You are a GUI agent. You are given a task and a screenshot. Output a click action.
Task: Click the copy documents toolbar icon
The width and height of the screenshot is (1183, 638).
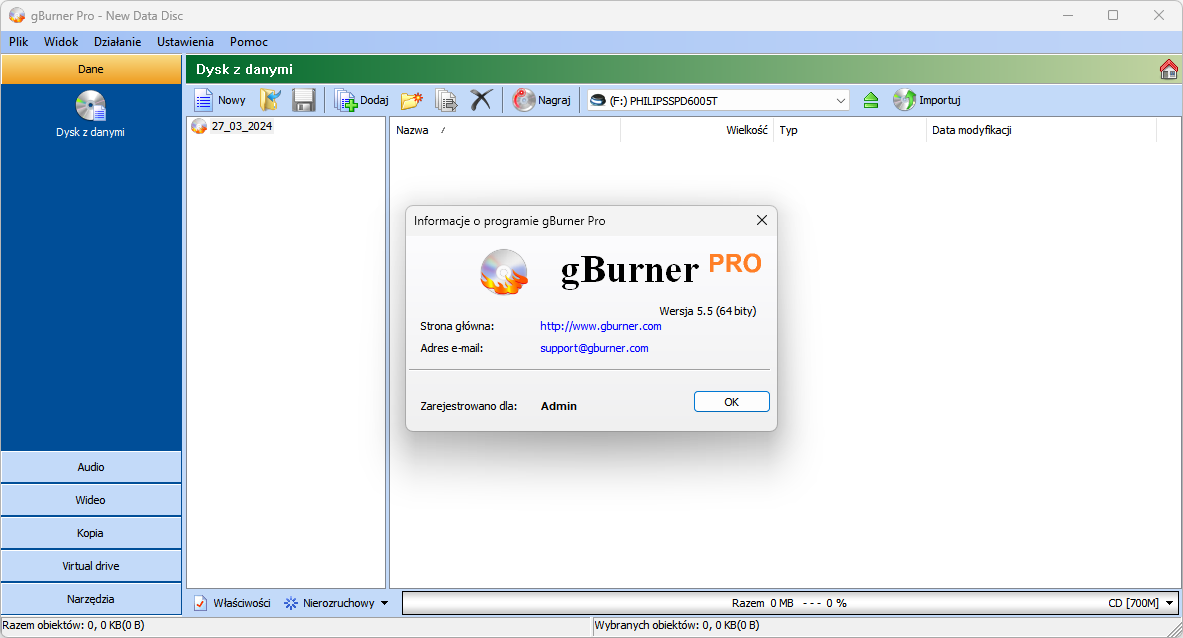tap(447, 100)
